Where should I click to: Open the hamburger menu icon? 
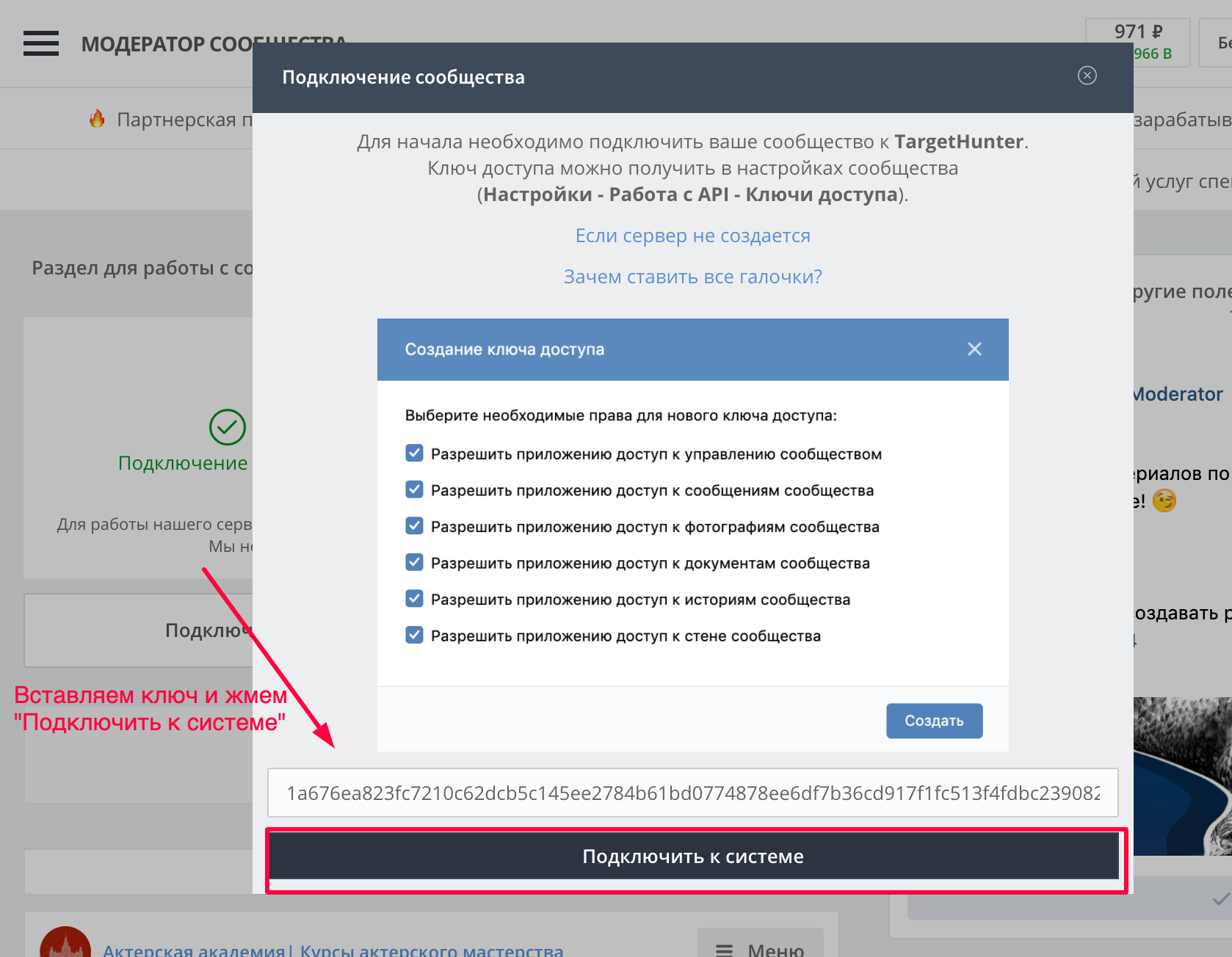41,43
